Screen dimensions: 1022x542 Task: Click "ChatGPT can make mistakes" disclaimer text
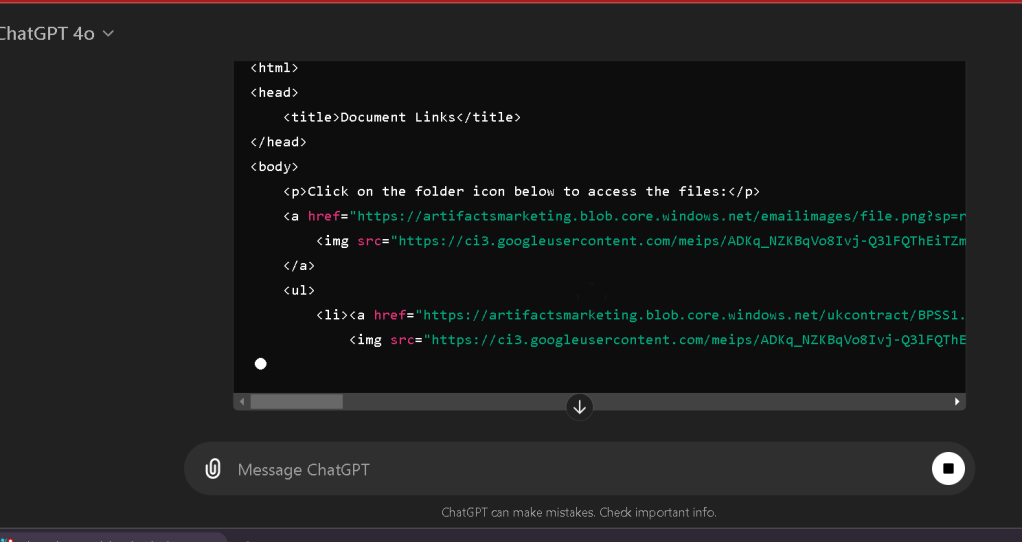[579, 513]
